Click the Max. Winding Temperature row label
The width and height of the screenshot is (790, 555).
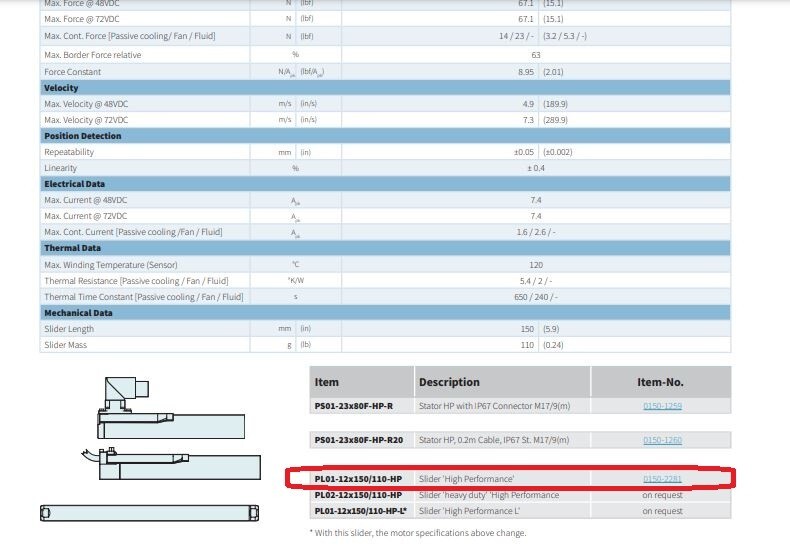coord(110,265)
